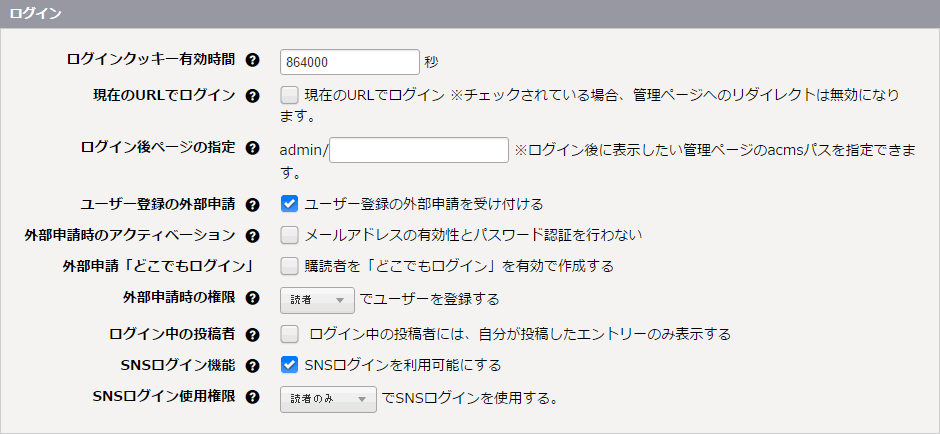Check メールアドレスの有効性とパスワード認証を行わない
Screen dimensions: 940x434
[x=289, y=235]
